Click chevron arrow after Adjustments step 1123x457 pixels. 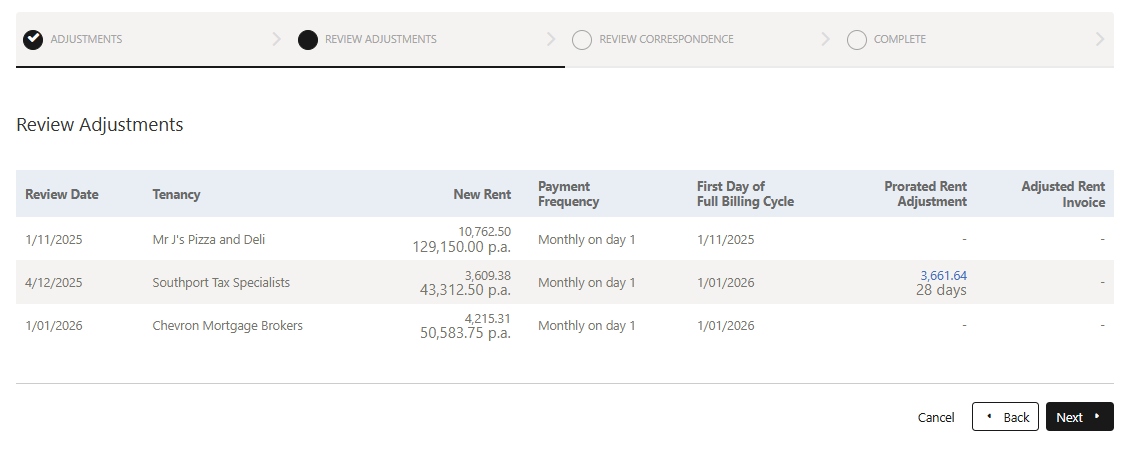pos(276,40)
